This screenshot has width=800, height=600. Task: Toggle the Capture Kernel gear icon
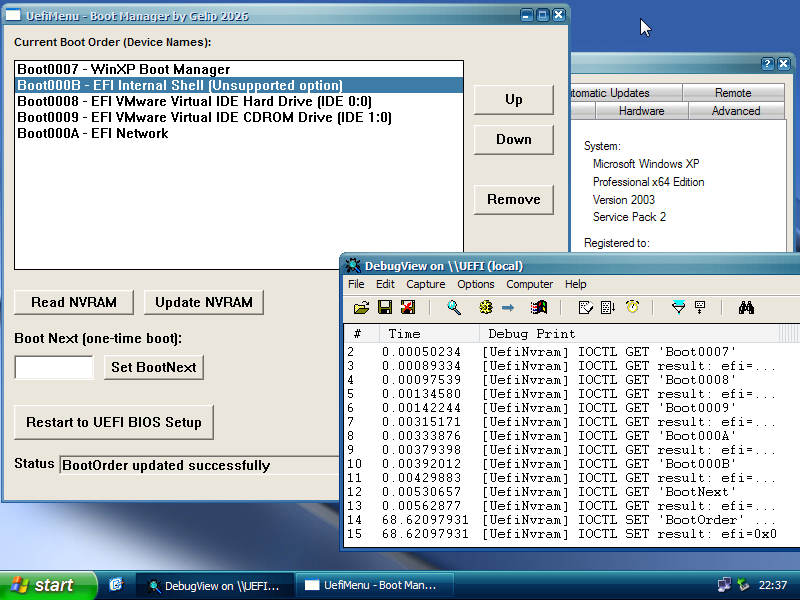tap(486, 307)
